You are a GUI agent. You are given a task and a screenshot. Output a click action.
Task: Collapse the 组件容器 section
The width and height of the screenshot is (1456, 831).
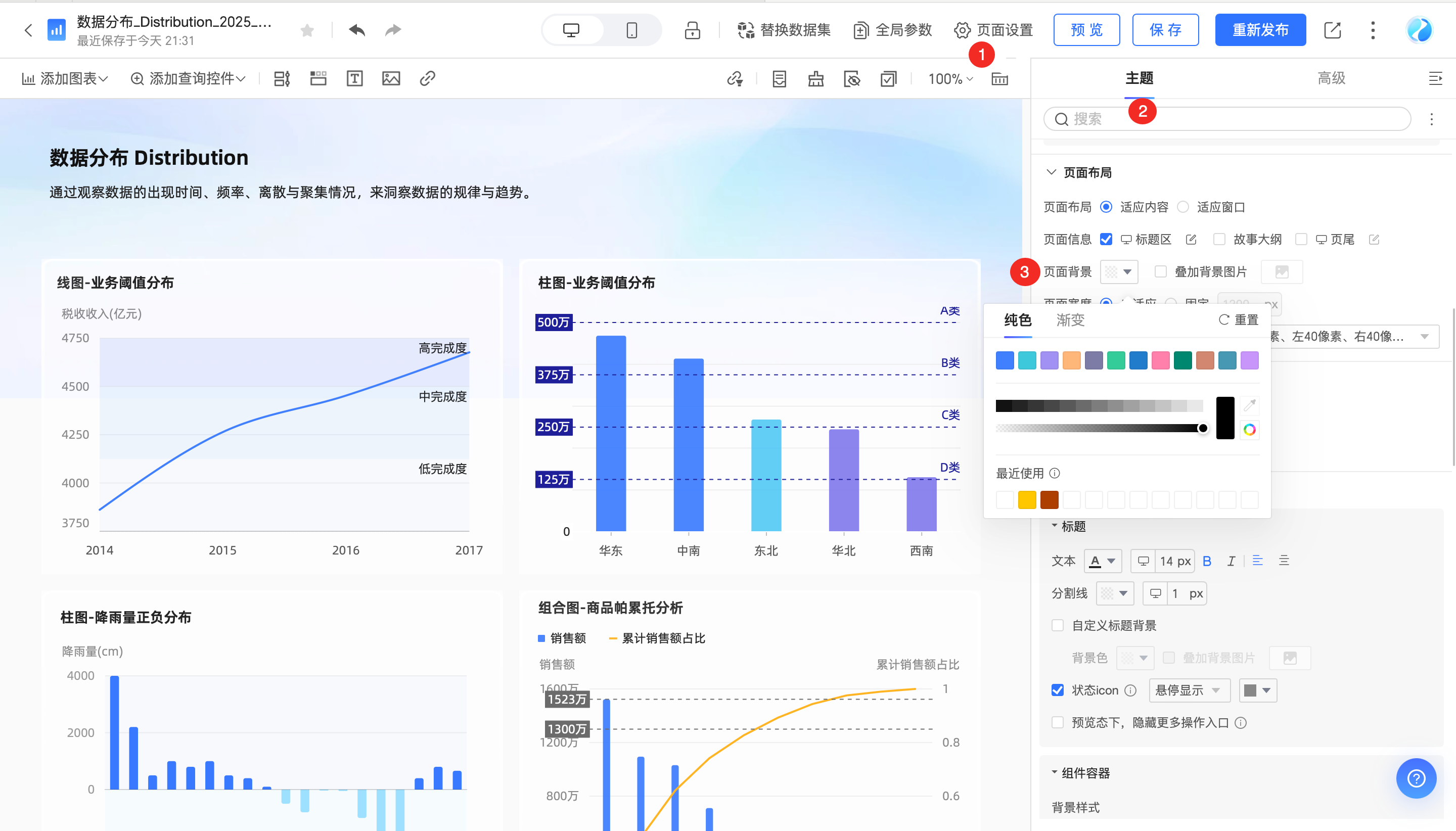tap(1054, 772)
